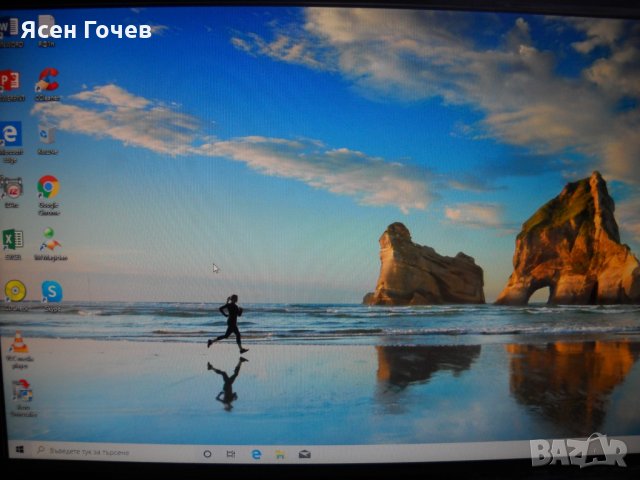Viewport: 640px width, 480px height.
Task: Select the Recycle Bin desktop icon
Action: click(x=46, y=134)
